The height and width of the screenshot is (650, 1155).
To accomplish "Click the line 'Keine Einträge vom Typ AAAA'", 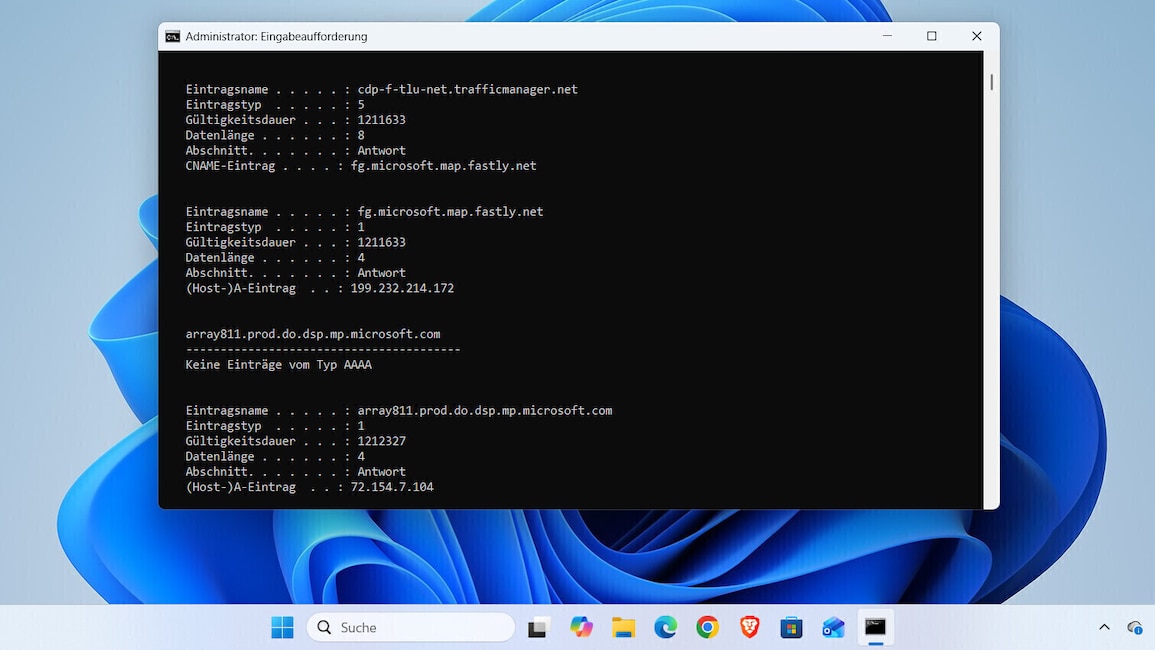I will 278,365.
